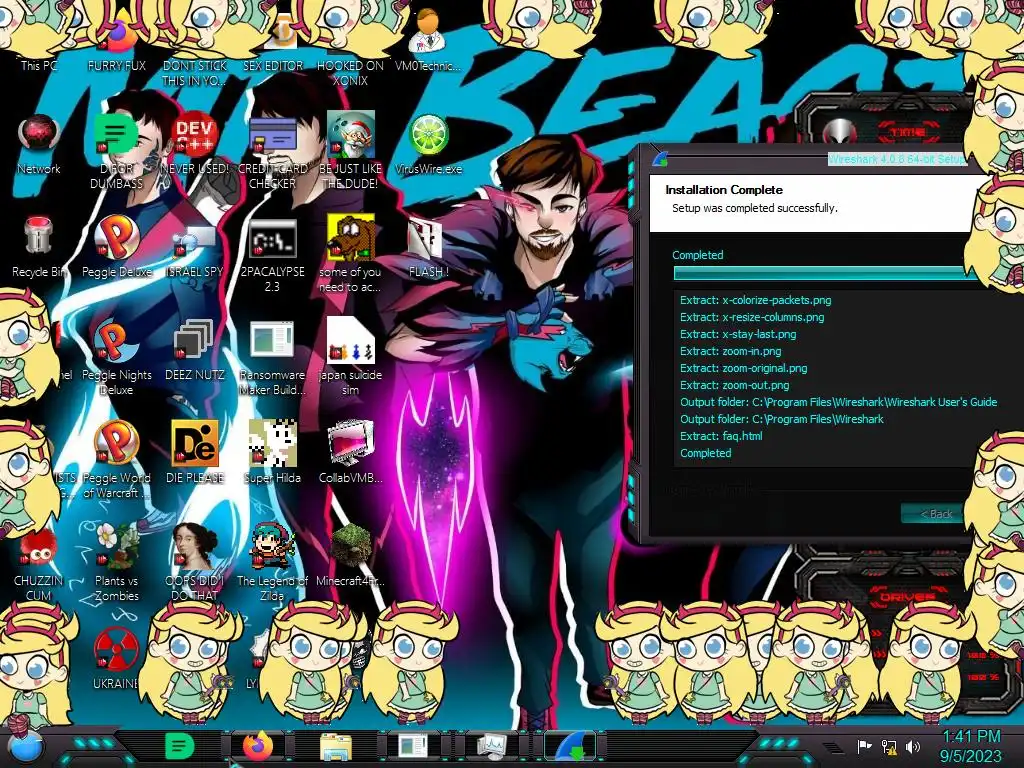The width and height of the screenshot is (1024, 768).
Task: Click the 'Extract: zoom-in.png' log line
Action: point(730,351)
